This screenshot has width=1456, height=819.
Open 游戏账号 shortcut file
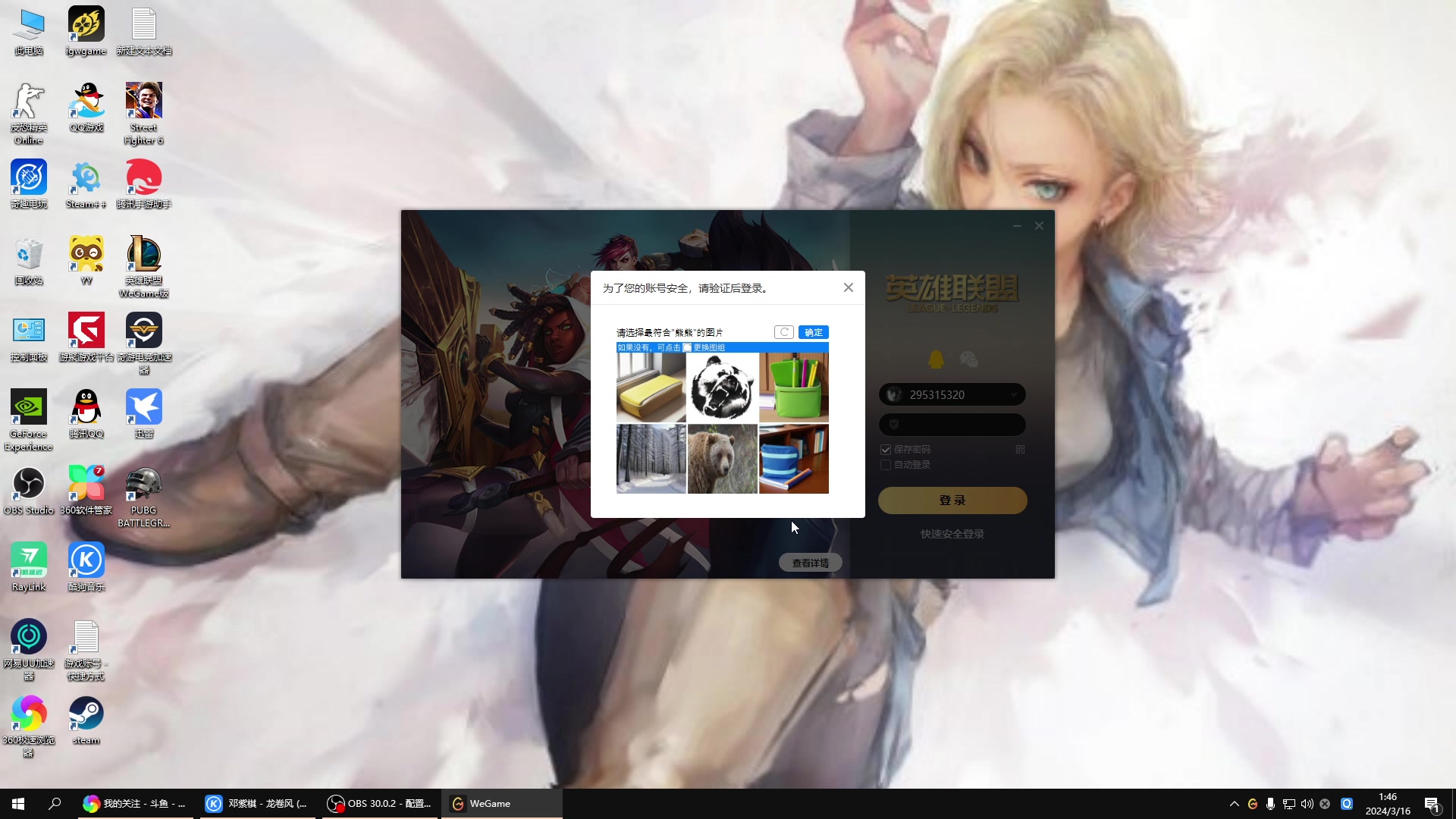coord(86,651)
